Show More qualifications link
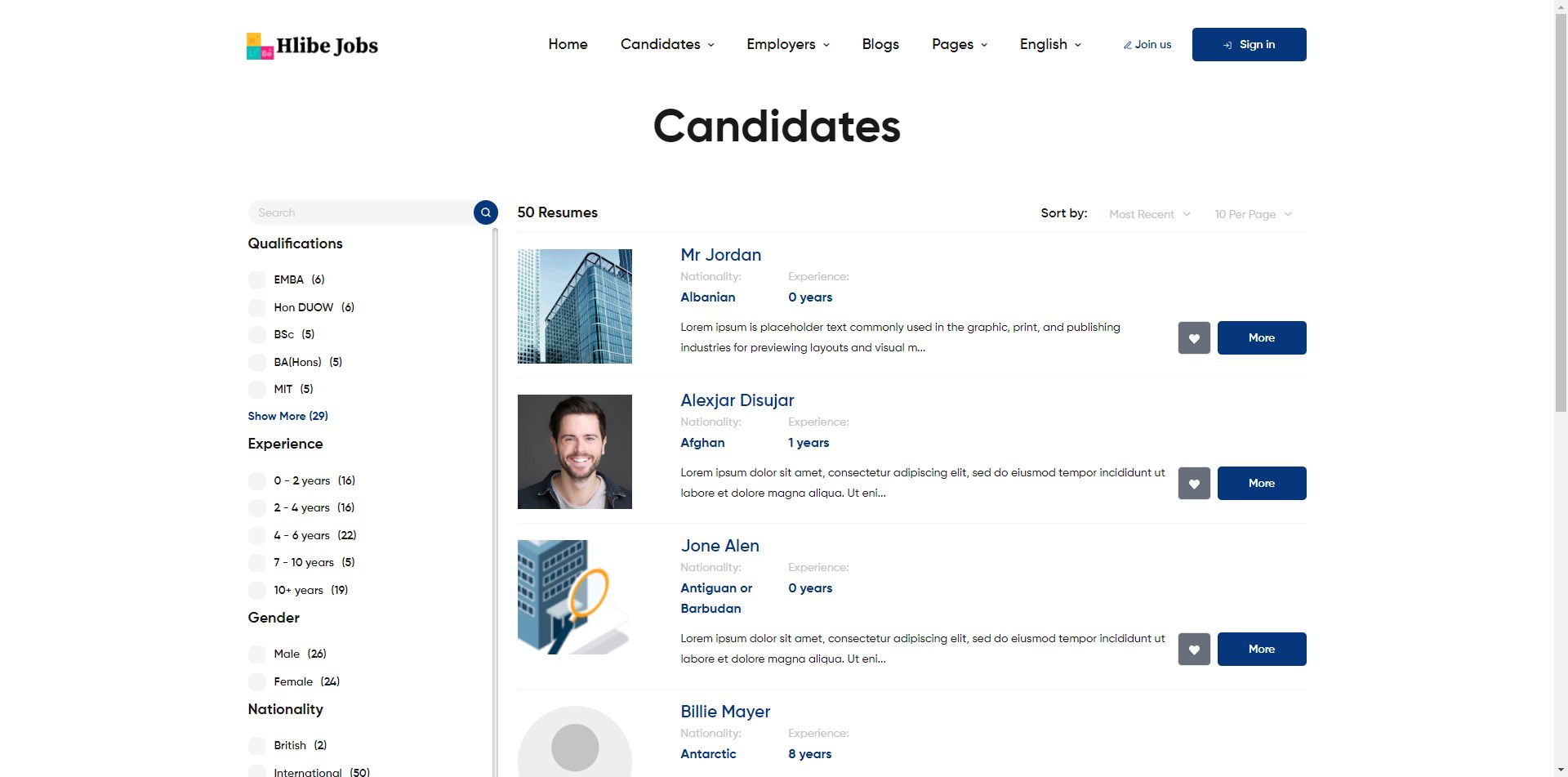 tap(287, 416)
